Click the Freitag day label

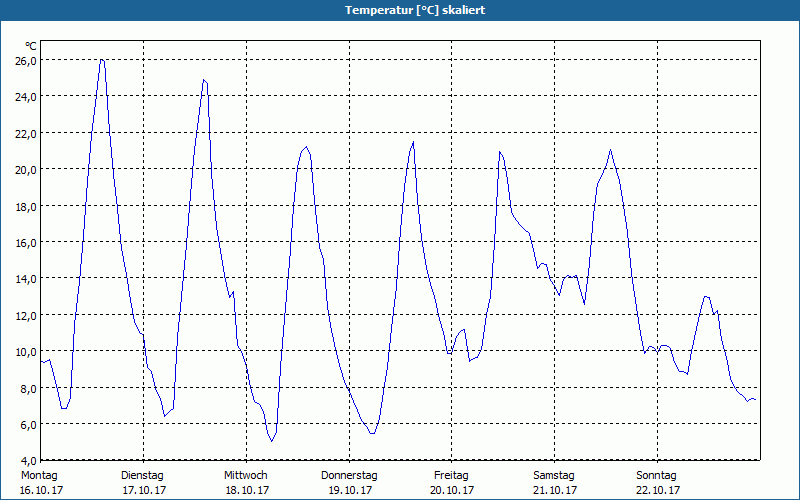click(x=451, y=476)
